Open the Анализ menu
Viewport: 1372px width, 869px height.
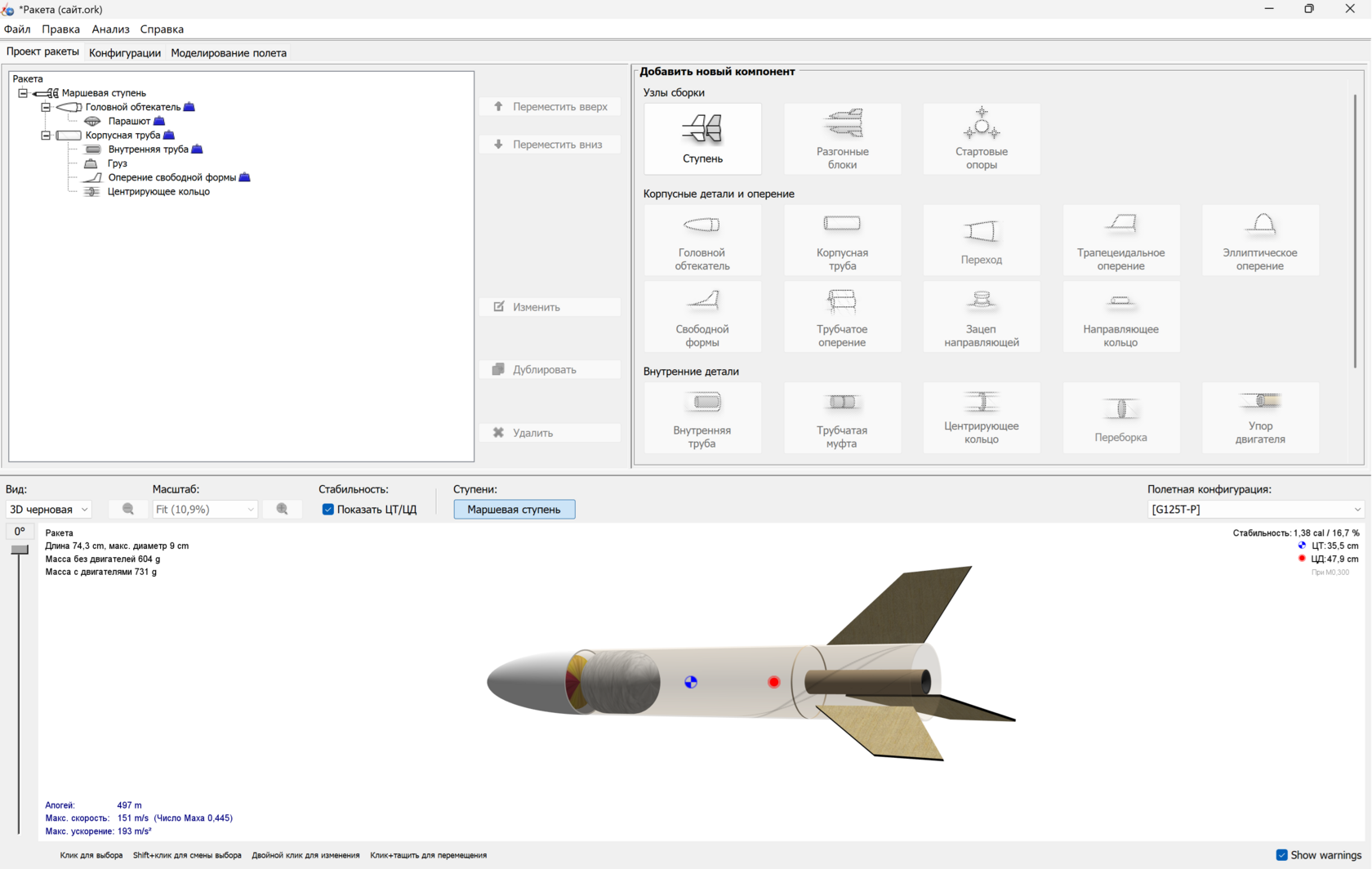click(110, 29)
